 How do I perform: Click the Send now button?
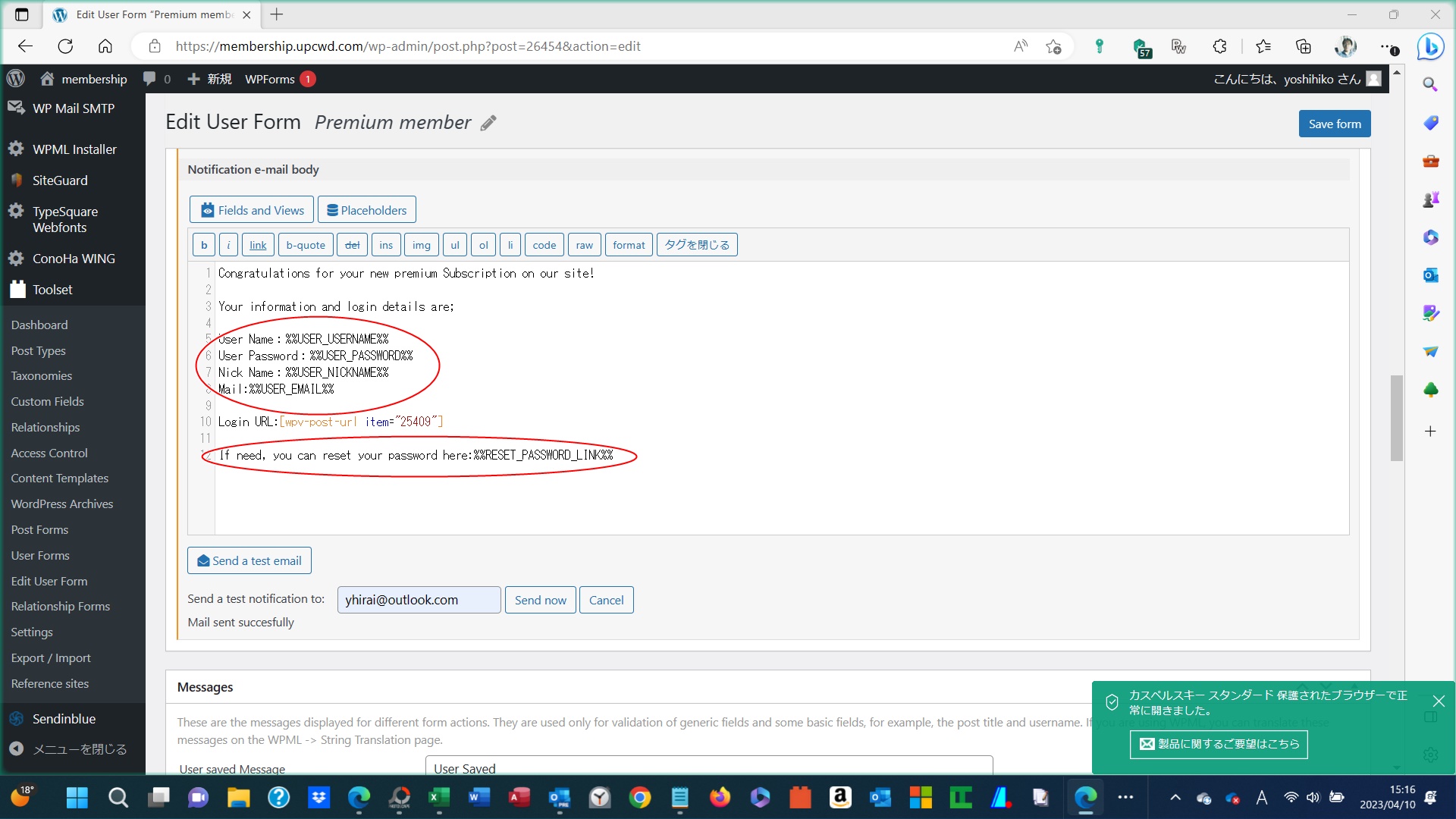[x=540, y=600]
